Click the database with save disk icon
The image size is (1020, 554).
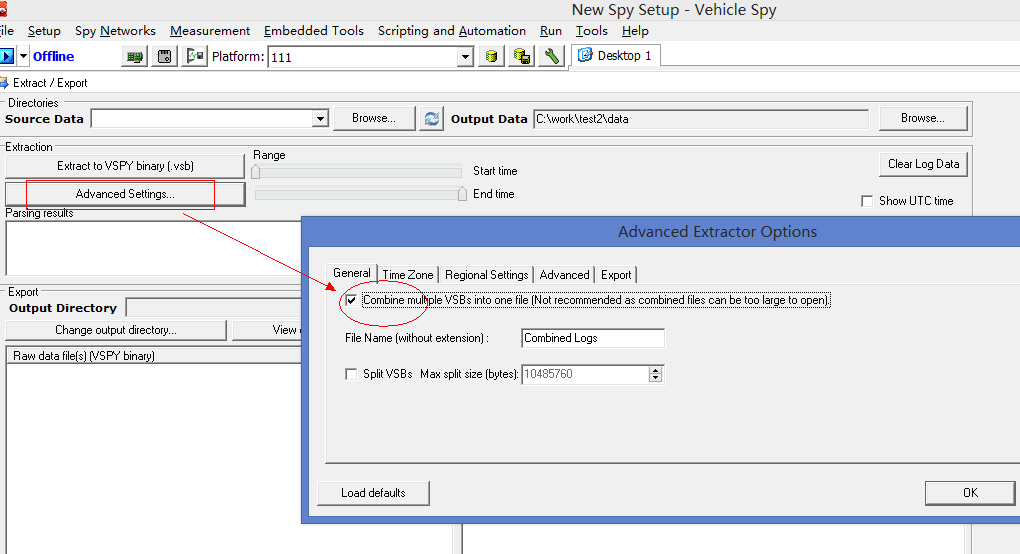coord(521,57)
